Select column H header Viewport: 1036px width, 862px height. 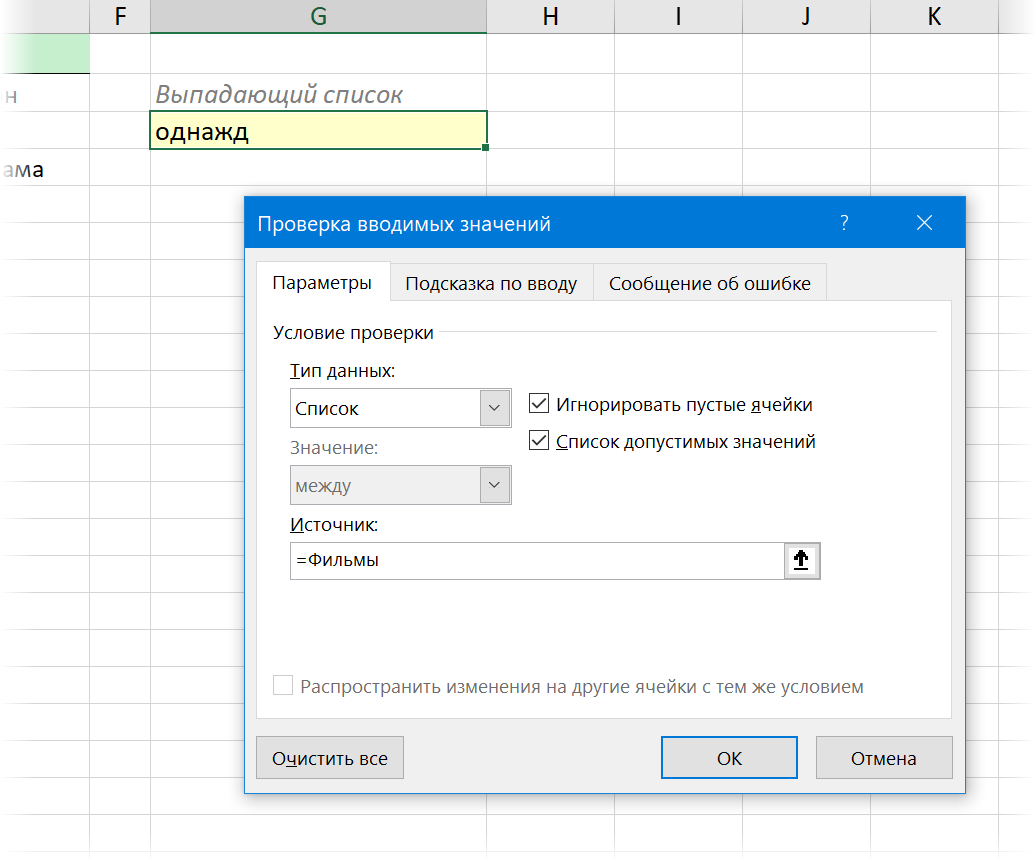550,16
